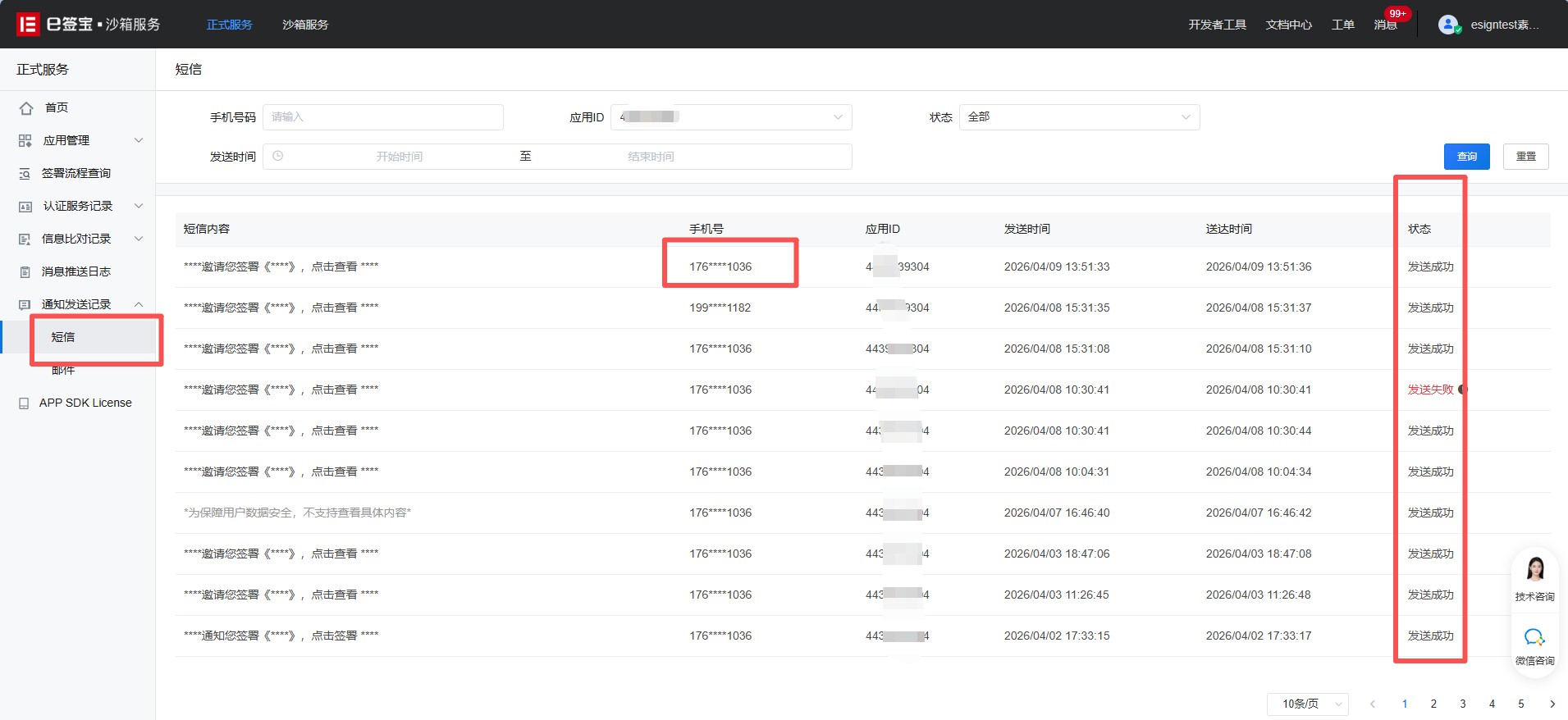The width and height of the screenshot is (1568, 720).
Task: Click the 首页 home icon in sidebar
Action: tap(26, 108)
